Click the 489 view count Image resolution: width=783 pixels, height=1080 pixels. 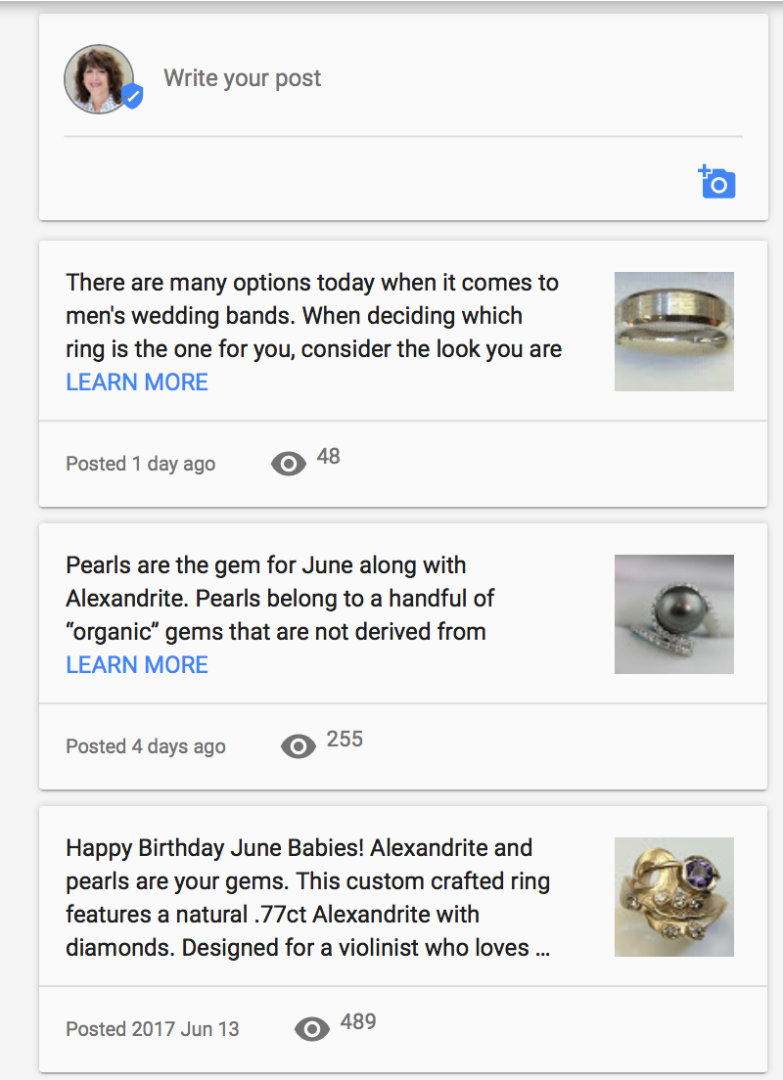pos(358,1022)
